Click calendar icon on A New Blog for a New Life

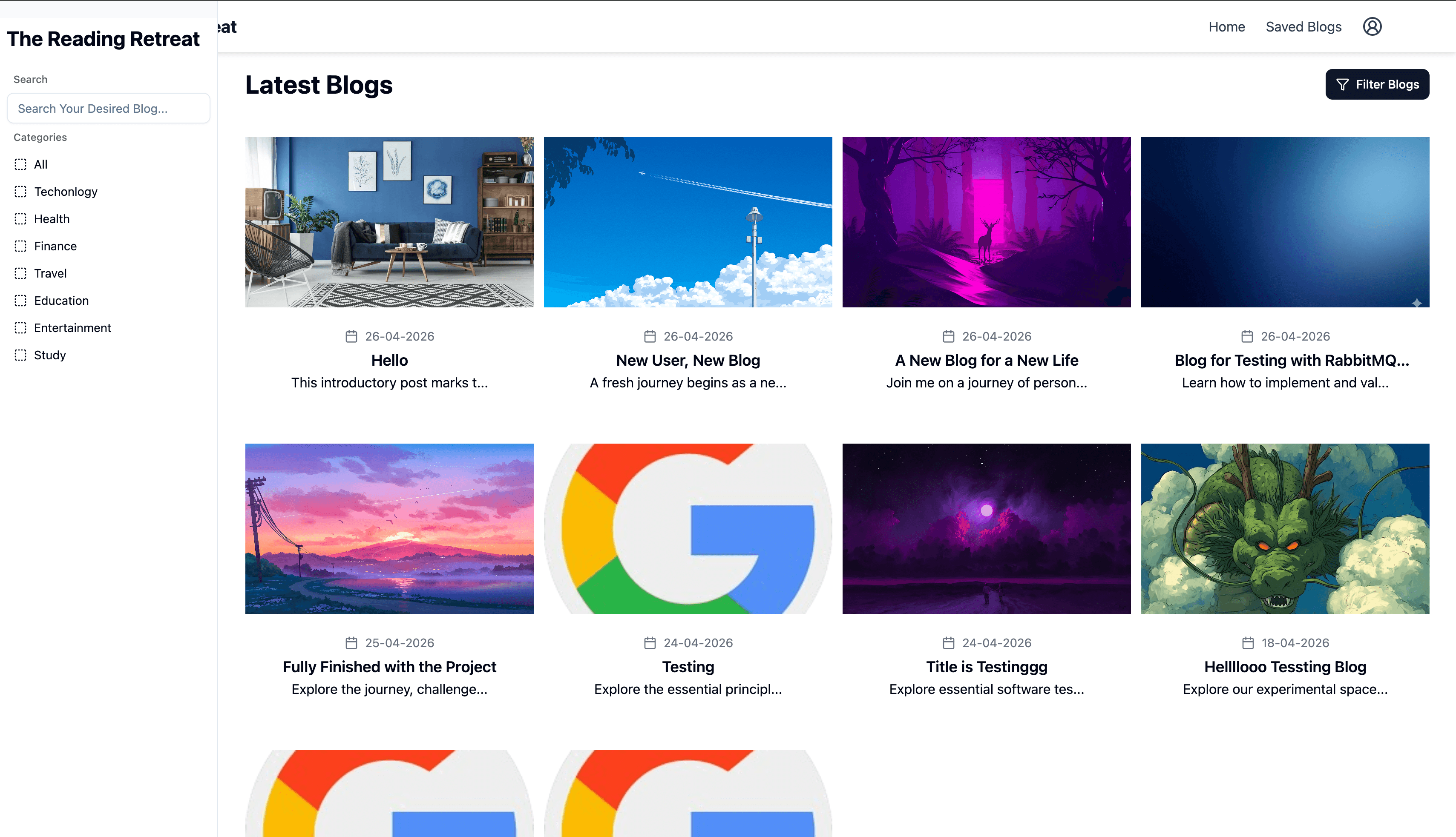pos(948,336)
